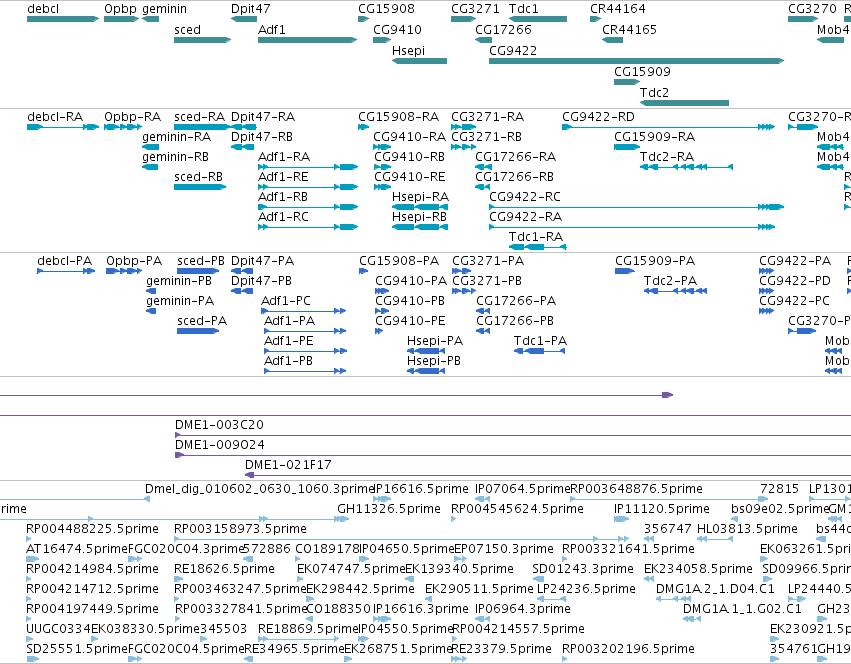The height and width of the screenshot is (664, 851).
Task: Click EST SD01243.3prime
Action: (536, 579)
